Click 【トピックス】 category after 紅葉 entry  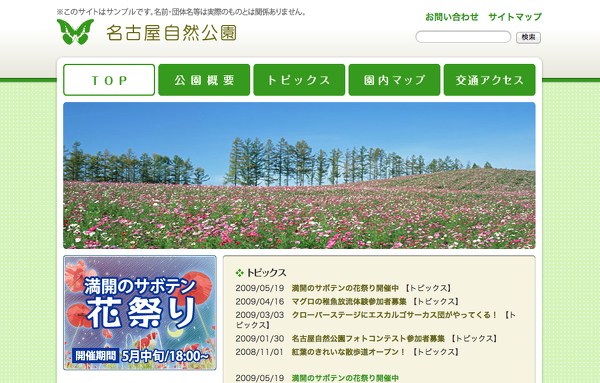[436, 352]
